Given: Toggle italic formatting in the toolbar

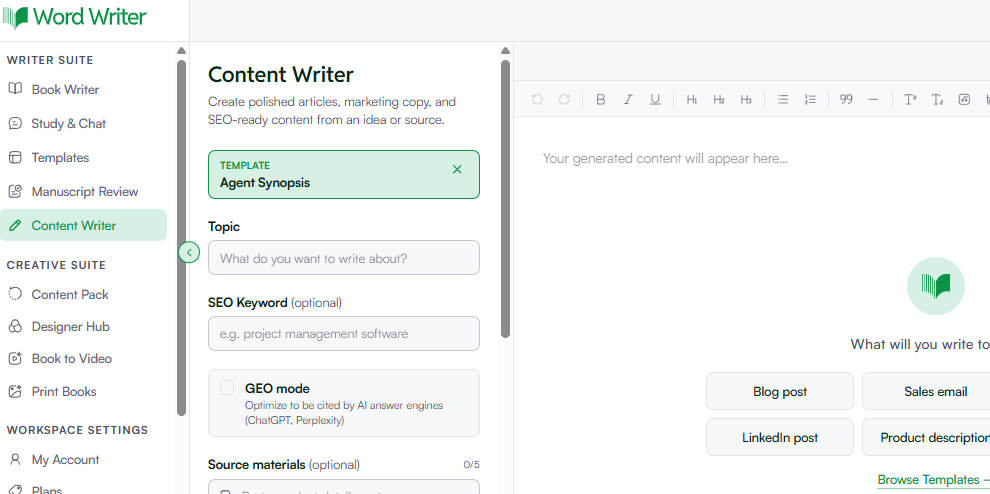Looking at the screenshot, I should tap(628, 99).
